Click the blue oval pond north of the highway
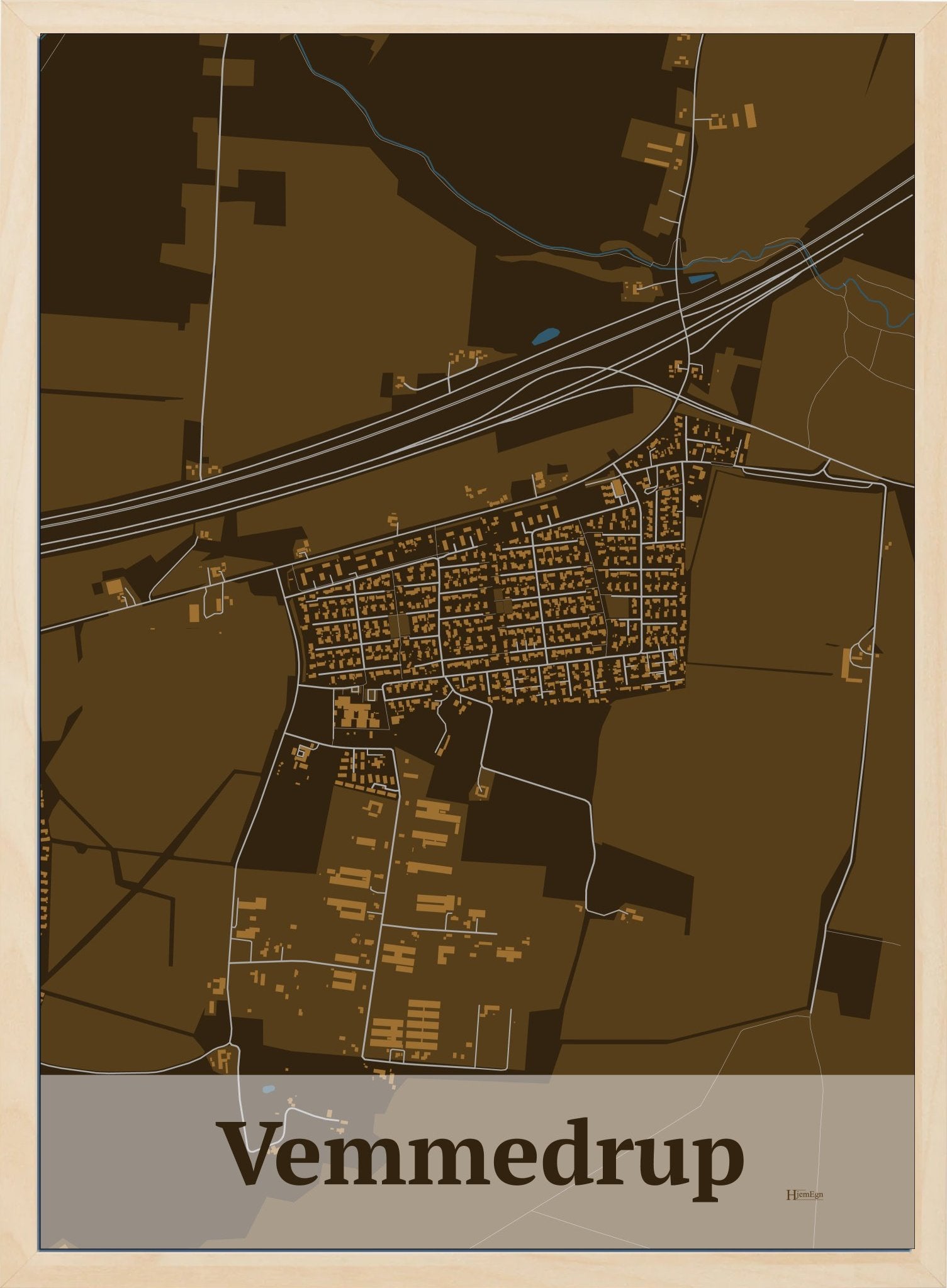Screen dimensions: 947x1288 [x=545, y=336]
